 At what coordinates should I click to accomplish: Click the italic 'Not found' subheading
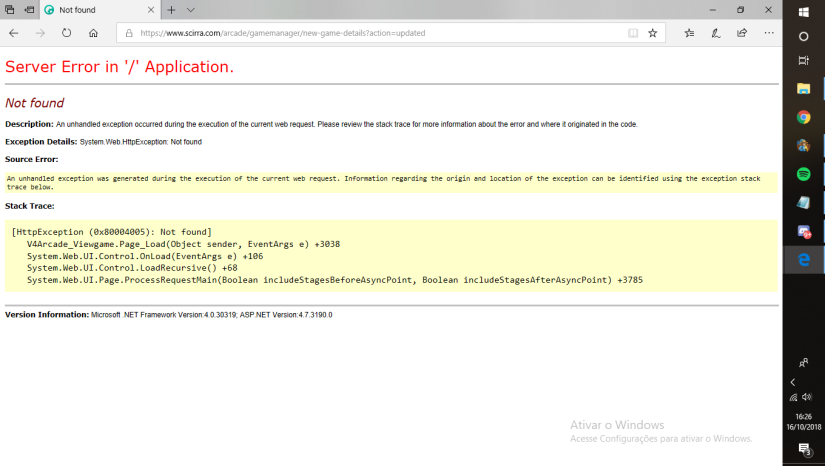(35, 103)
